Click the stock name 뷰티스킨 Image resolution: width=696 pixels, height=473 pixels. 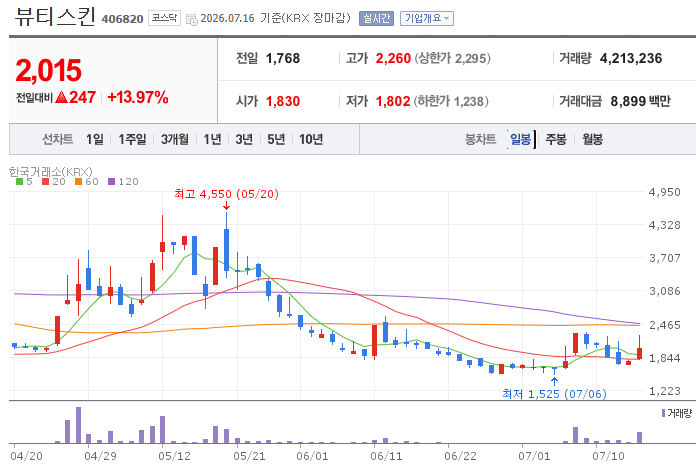click(55, 17)
